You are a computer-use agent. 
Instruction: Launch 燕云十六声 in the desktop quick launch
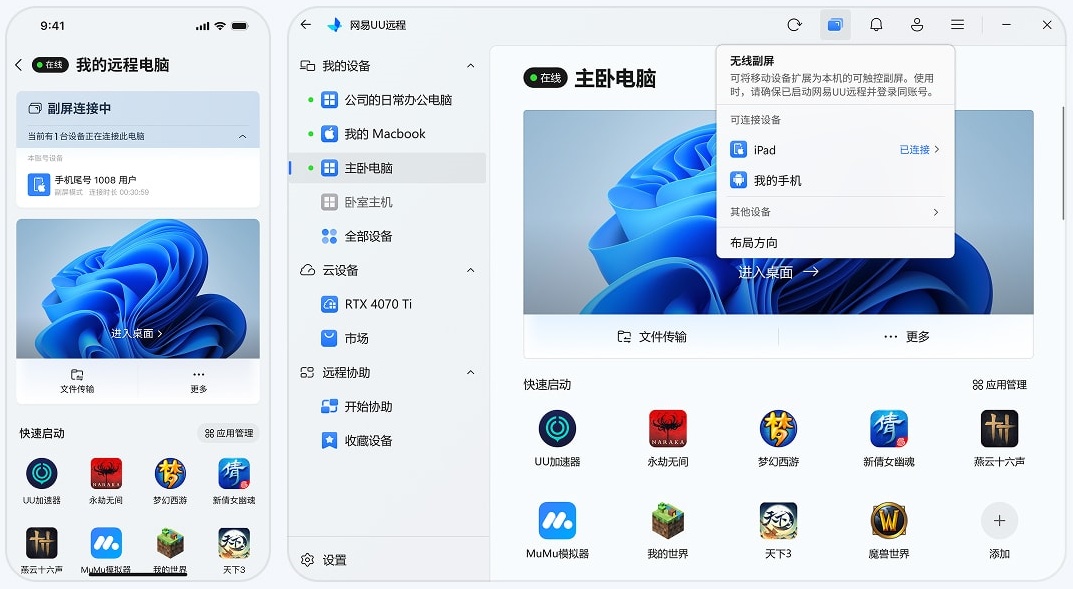[999, 429]
